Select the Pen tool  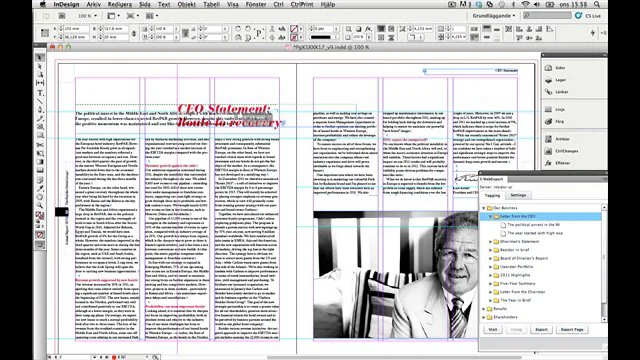[x=40, y=110]
